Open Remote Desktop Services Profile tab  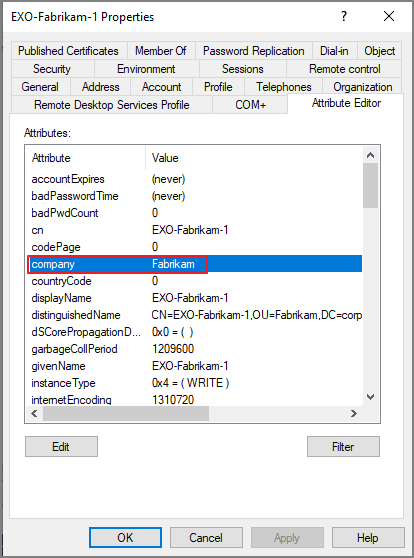click(x=112, y=105)
